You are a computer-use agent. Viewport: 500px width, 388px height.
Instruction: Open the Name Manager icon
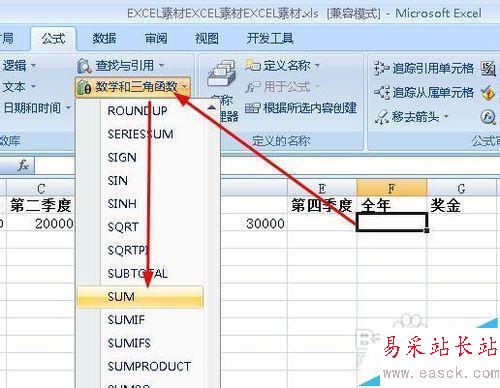click(x=221, y=74)
